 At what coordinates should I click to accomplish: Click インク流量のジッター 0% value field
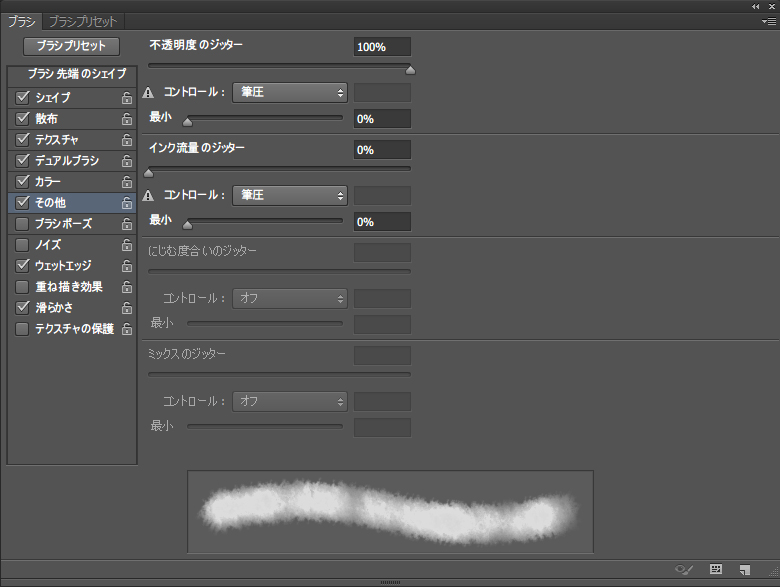pos(382,150)
